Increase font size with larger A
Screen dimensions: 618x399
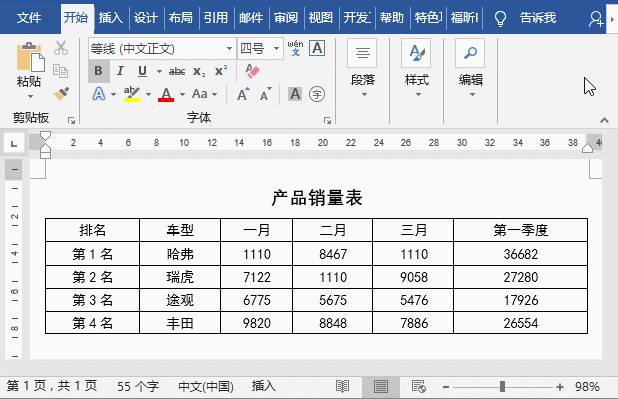243,94
